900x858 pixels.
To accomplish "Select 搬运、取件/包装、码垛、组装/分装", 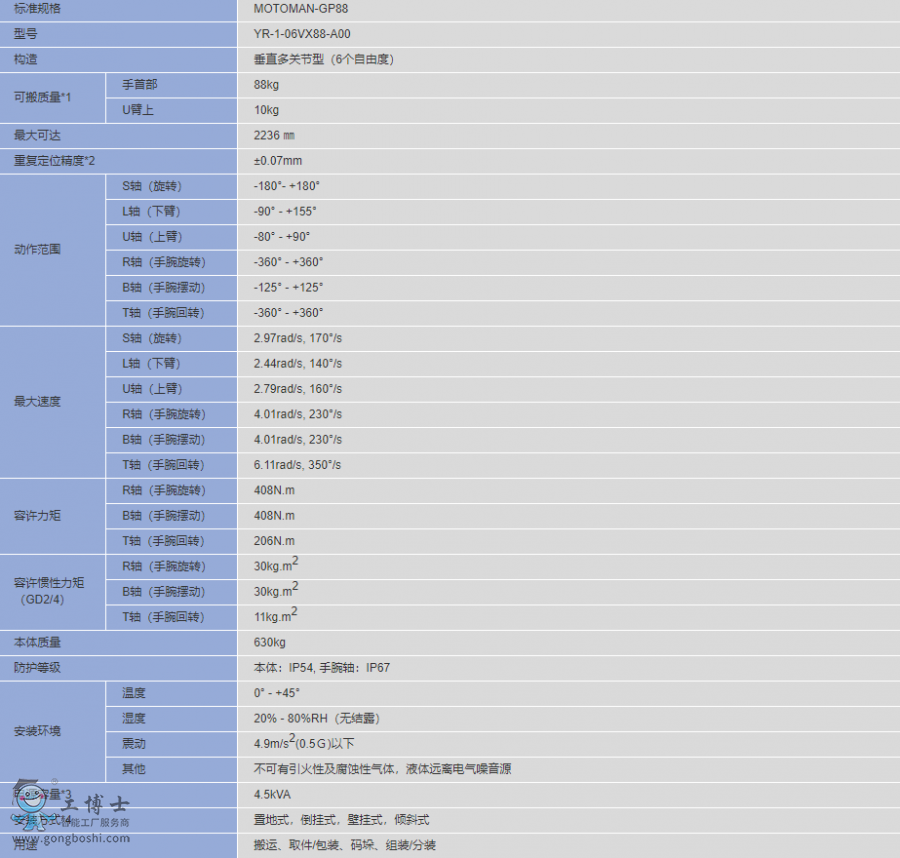I will 345,845.
